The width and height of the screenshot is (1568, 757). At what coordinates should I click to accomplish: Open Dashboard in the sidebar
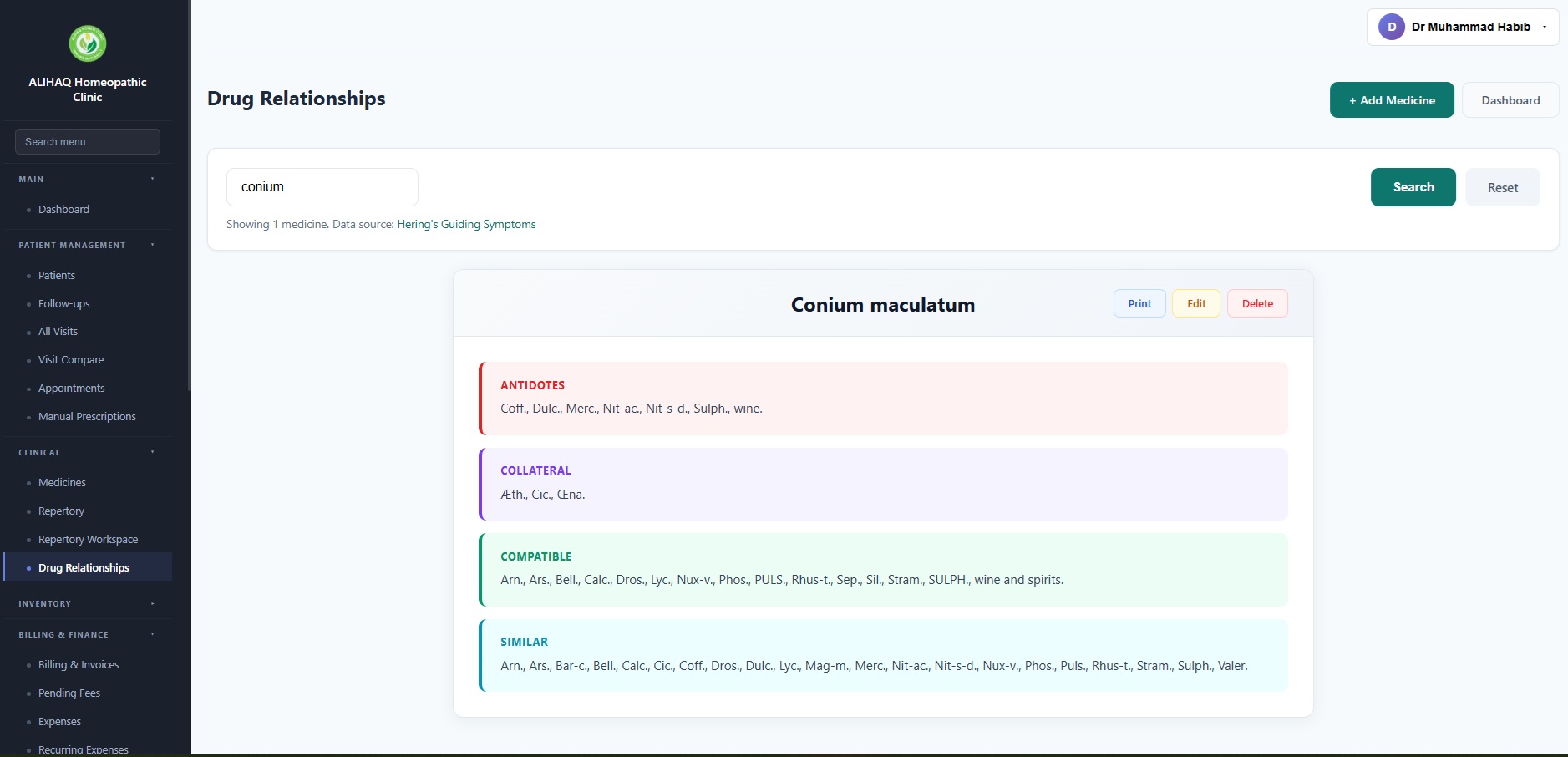(88, 209)
